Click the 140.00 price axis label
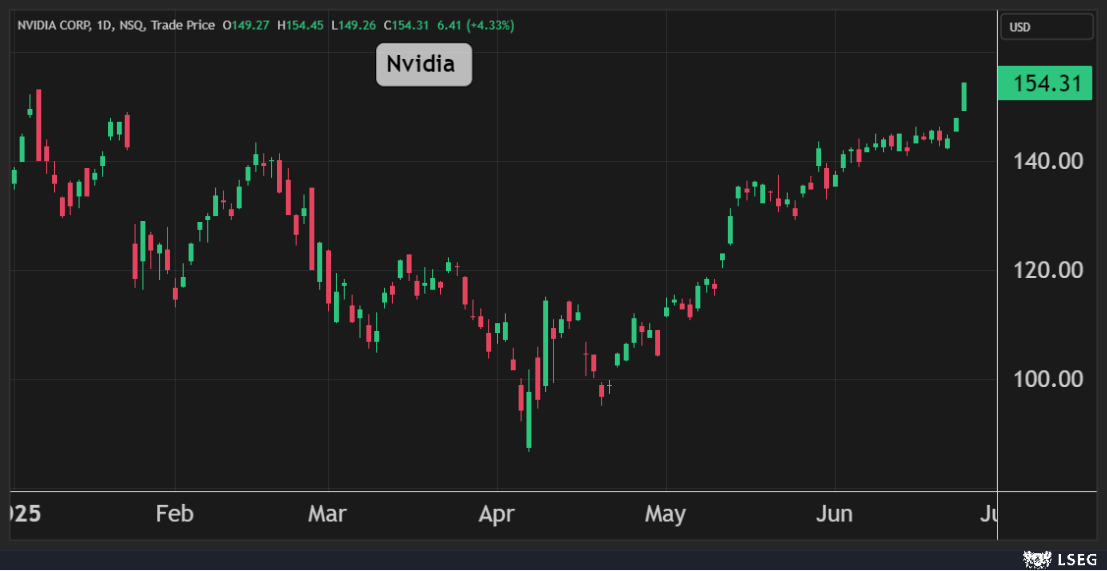 (1047, 161)
